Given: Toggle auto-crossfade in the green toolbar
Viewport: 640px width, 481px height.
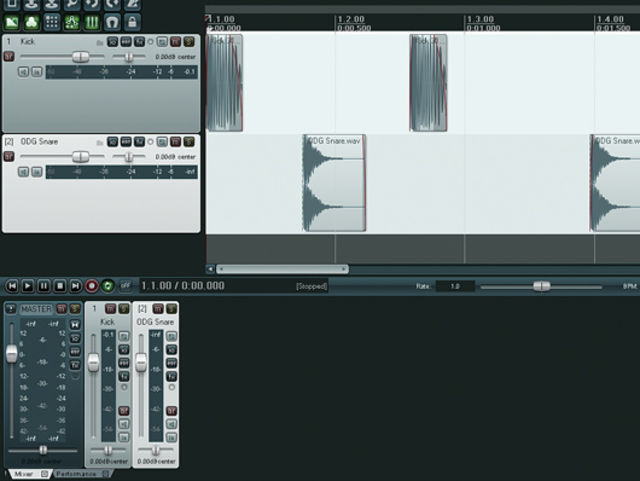Looking at the screenshot, I should (12, 22).
